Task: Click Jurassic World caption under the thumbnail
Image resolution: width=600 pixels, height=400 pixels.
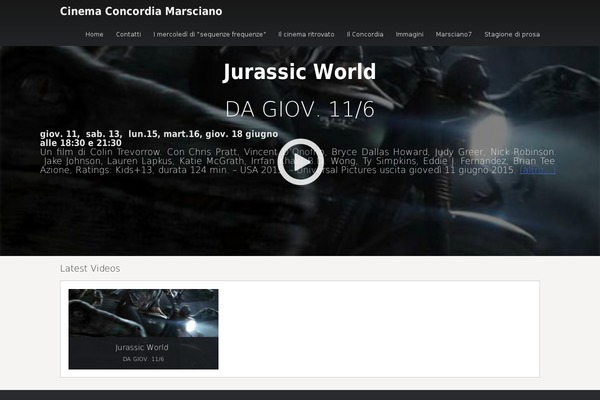Action: 142,348
